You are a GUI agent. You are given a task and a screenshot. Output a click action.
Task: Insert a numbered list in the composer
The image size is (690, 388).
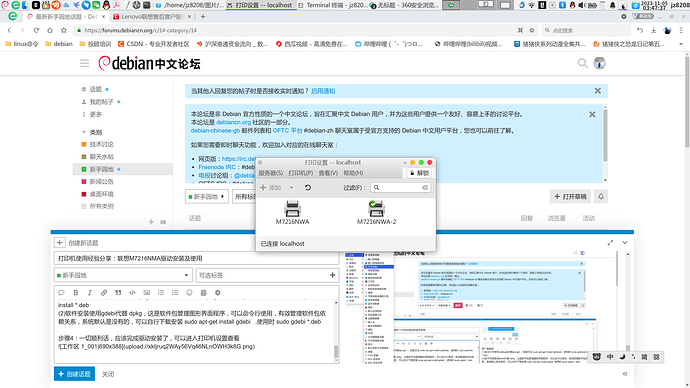pyautogui.click(x=175, y=293)
